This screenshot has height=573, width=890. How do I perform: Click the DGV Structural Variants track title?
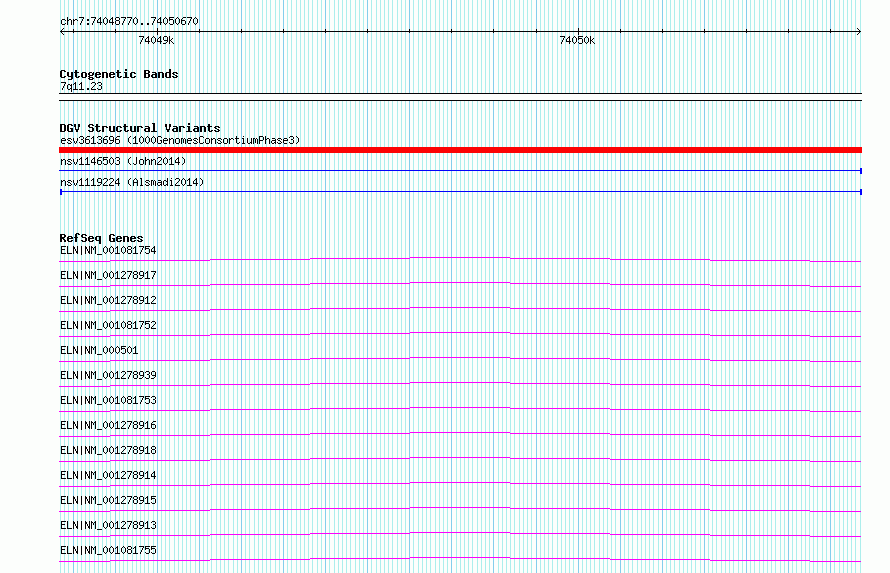[140, 128]
